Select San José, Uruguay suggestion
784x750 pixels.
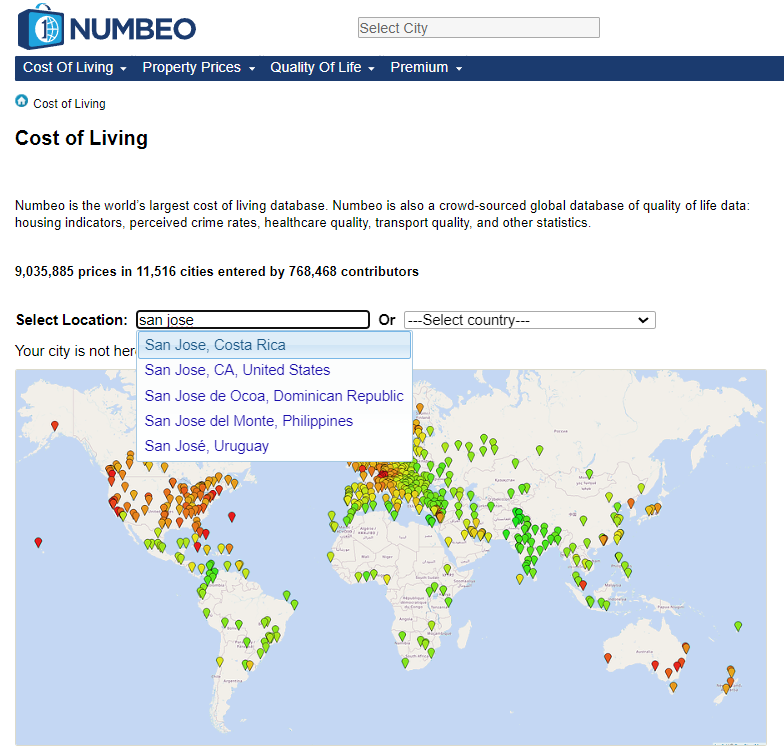pyautogui.click(x=274, y=446)
